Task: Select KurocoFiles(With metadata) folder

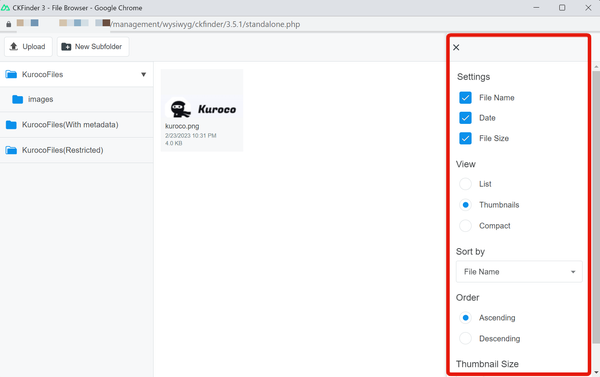Action: [x=77, y=125]
